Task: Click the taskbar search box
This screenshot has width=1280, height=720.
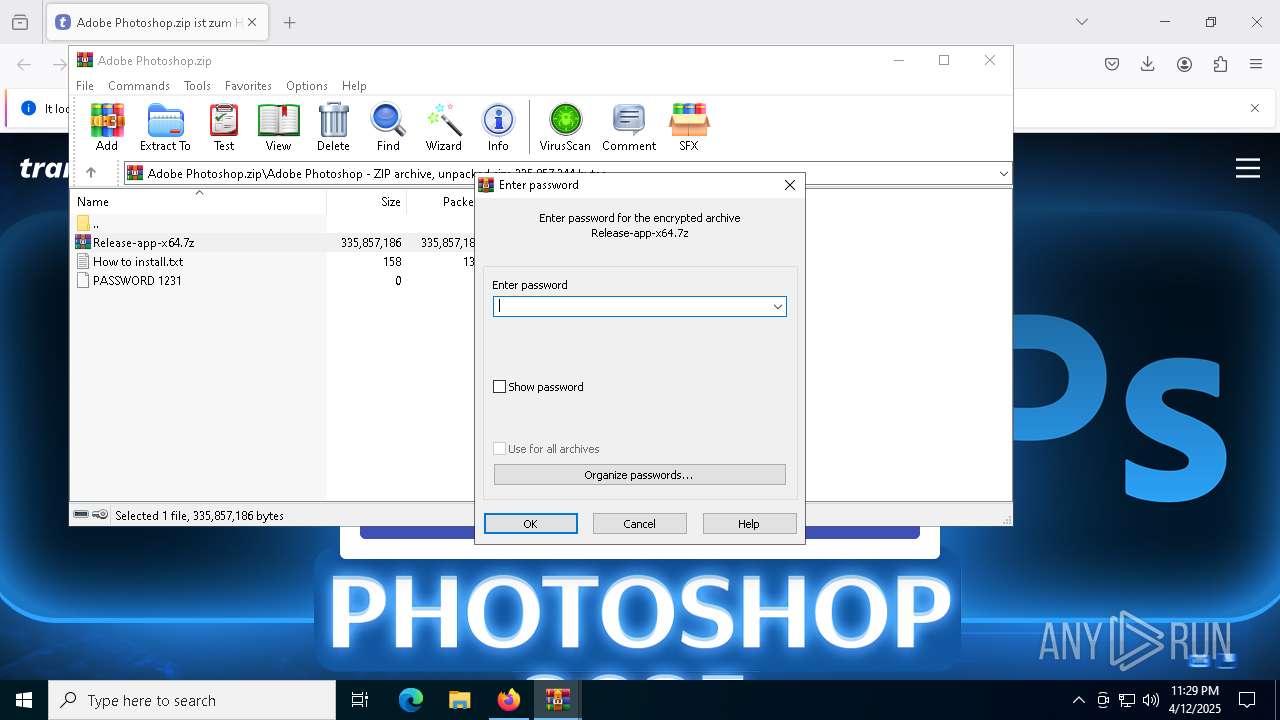Action: [x=192, y=700]
